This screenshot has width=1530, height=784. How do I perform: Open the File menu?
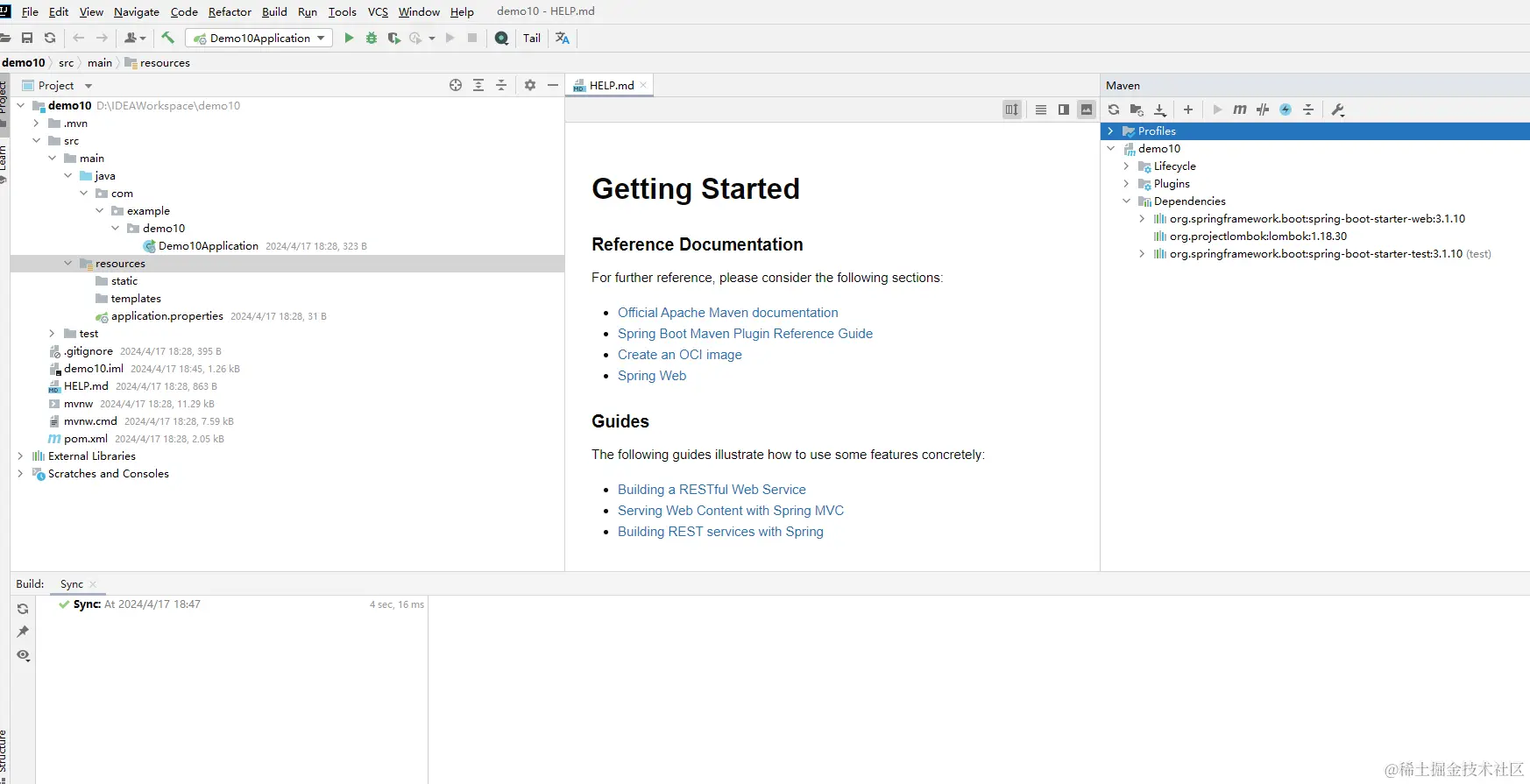pyautogui.click(x=30, y=11)
